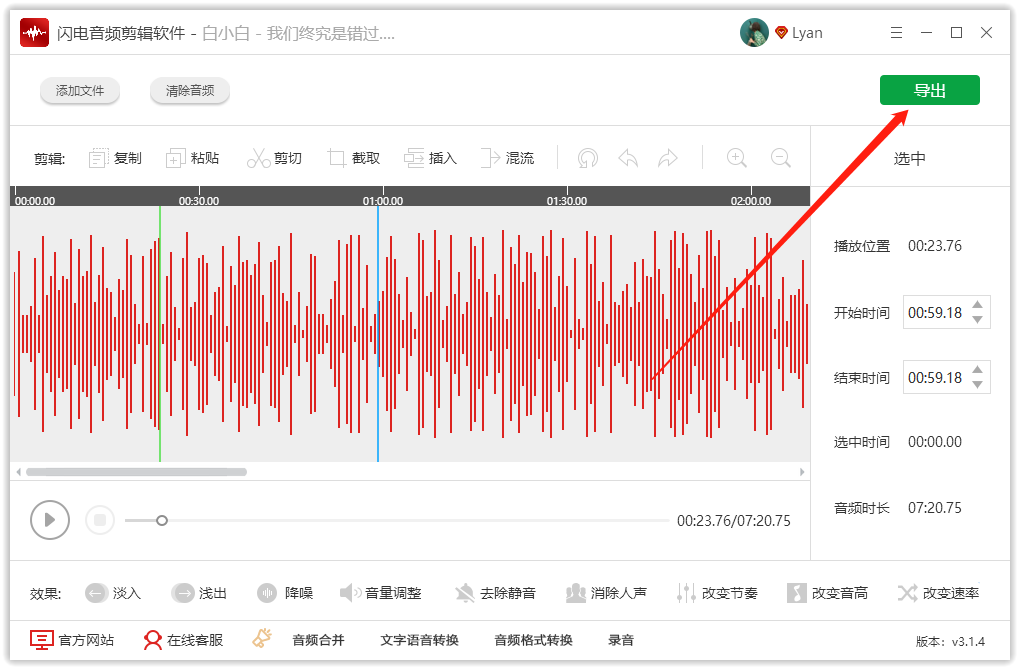Contact 在线客服 (online support)
1020x670 pixels.
183,640
